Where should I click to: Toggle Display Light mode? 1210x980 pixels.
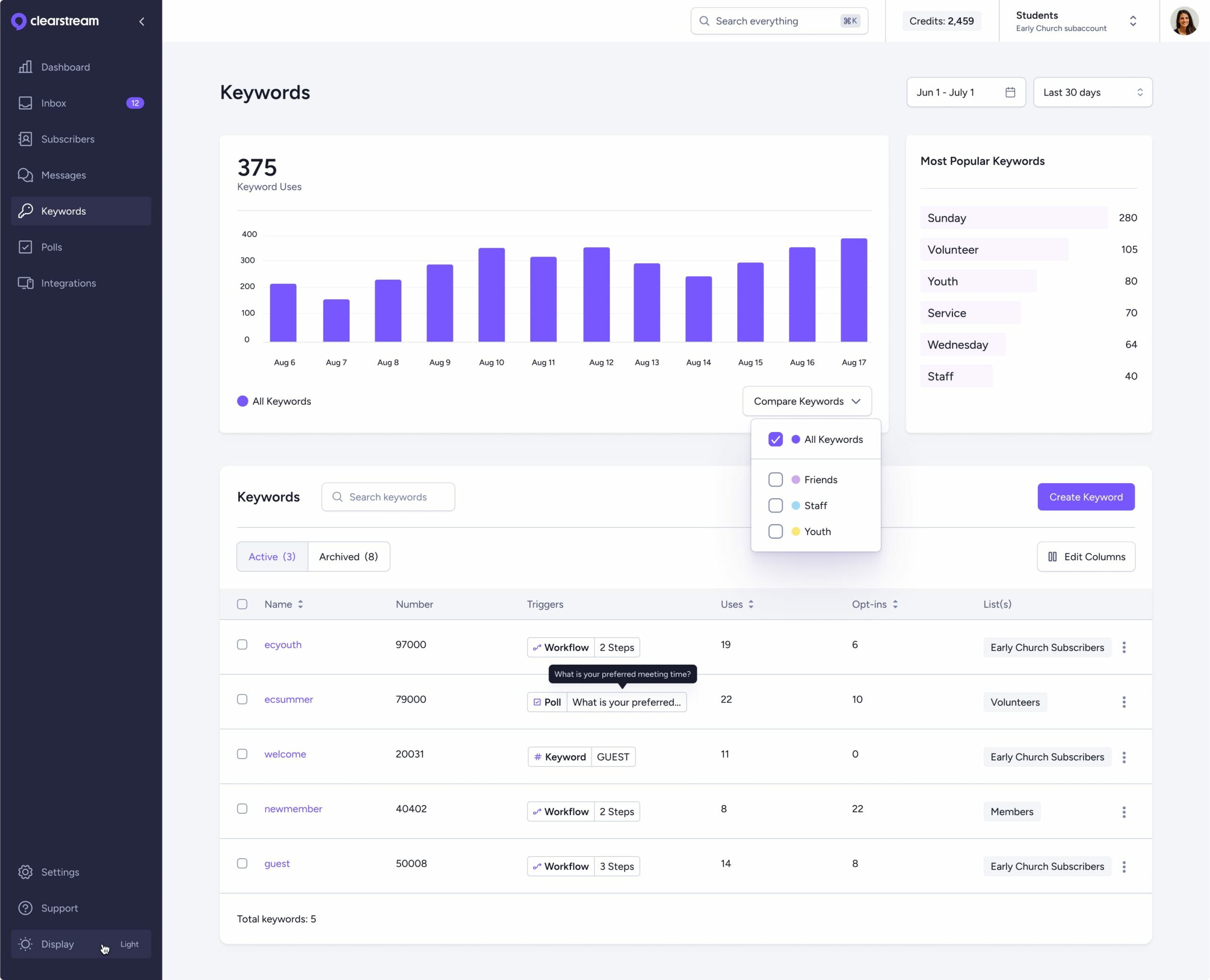(81, 944)
